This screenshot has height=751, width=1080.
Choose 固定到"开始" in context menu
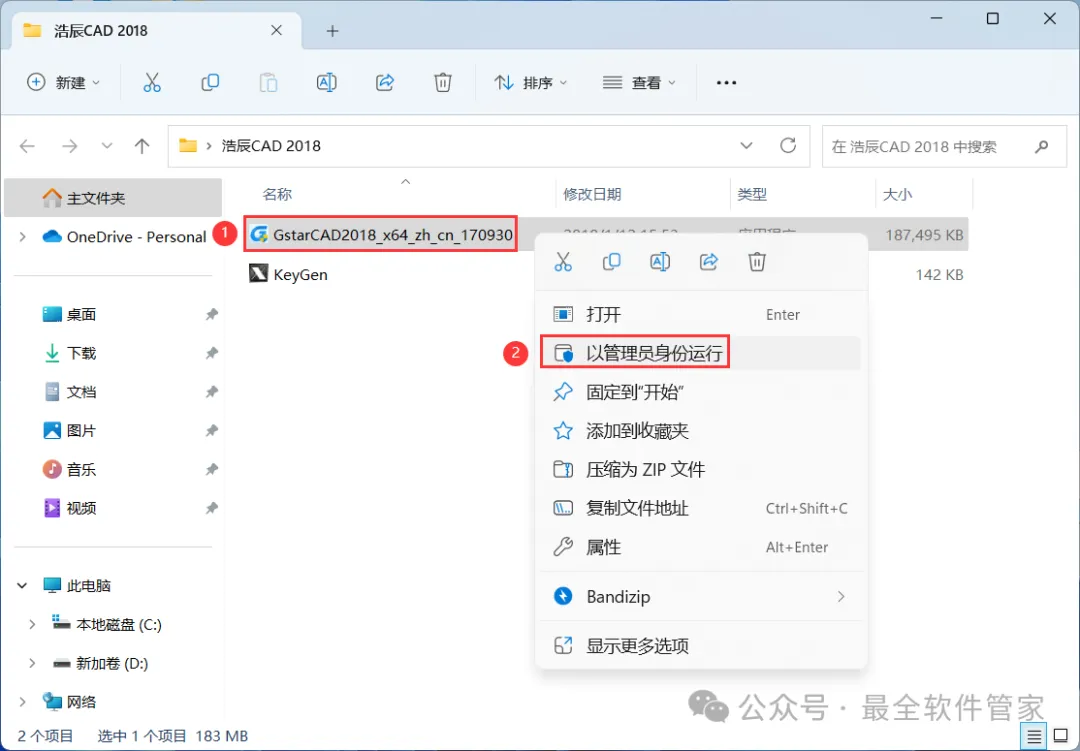(701, 392)
